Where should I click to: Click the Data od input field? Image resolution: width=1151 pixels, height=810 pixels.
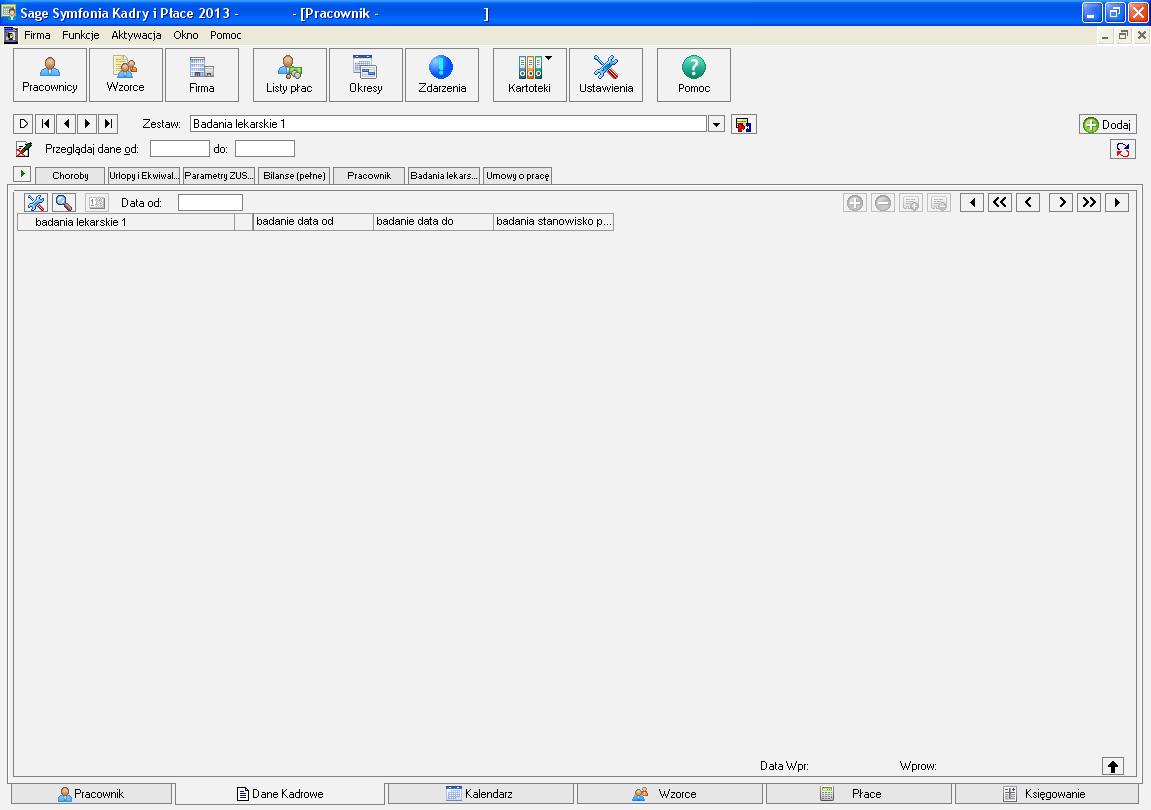click(x=210, y=203)
